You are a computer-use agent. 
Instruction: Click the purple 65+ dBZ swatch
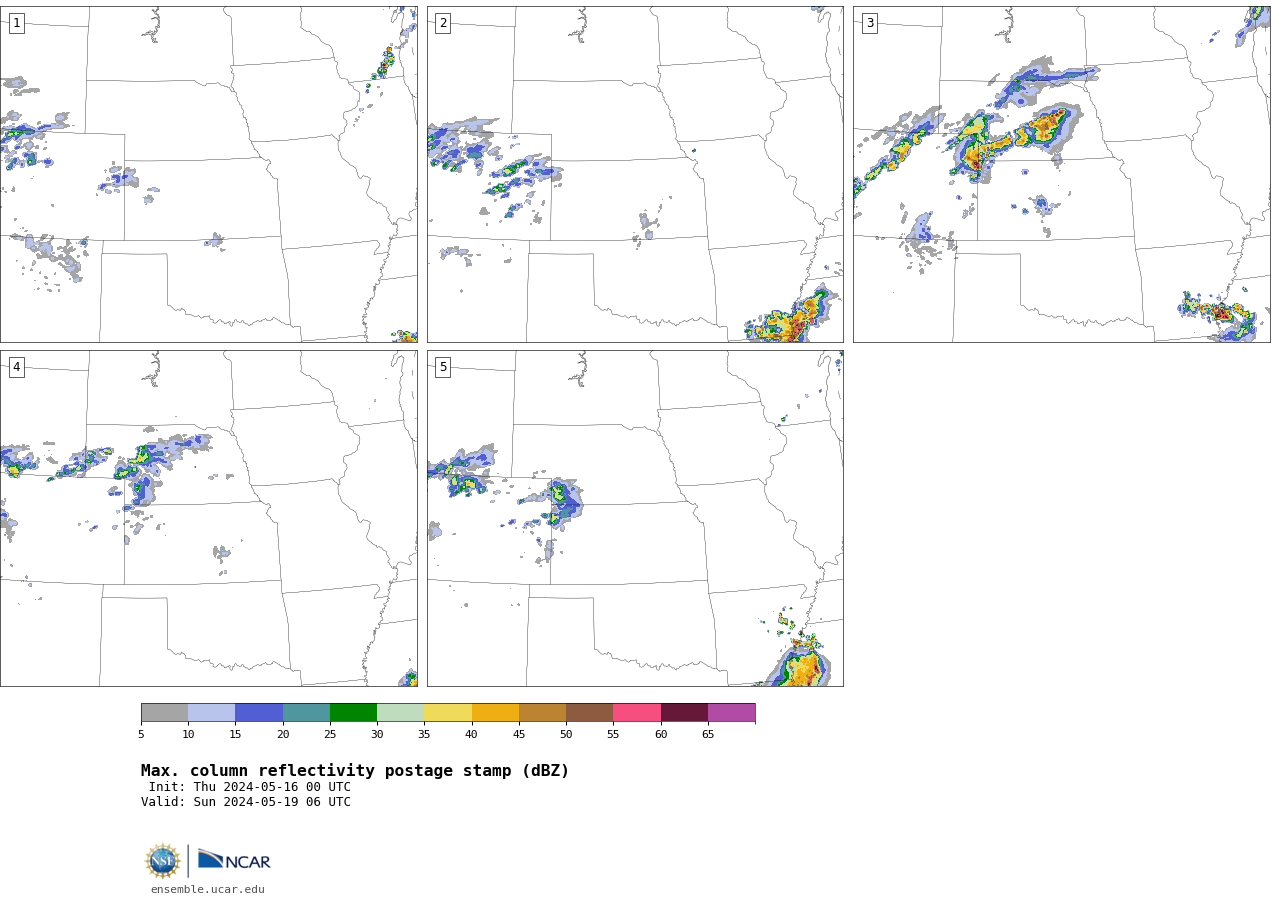tap(732, 713)
